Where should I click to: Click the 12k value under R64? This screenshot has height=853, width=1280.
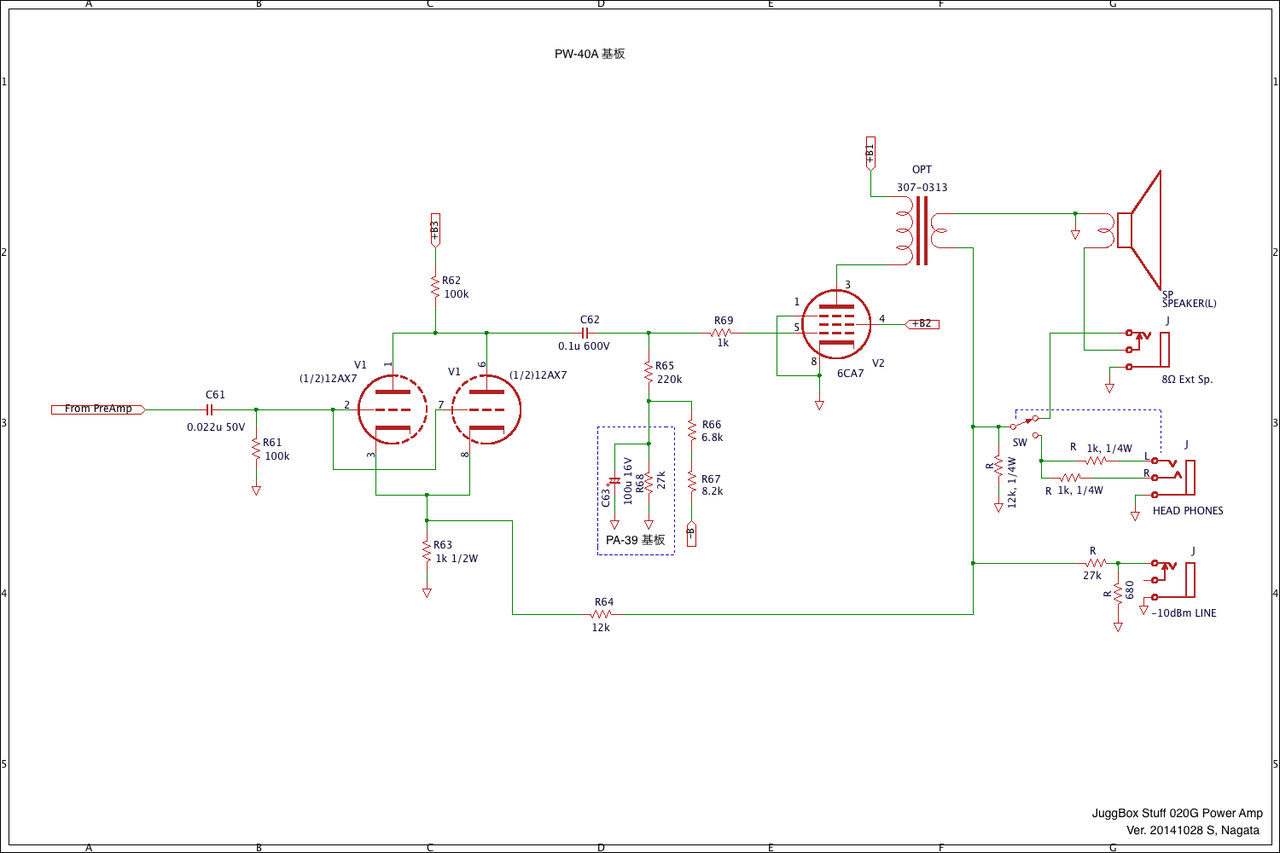tap(600, 628)
